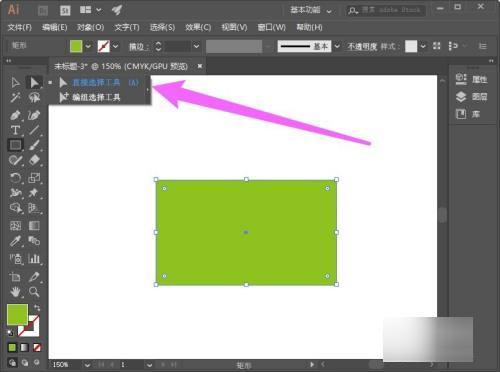Open the zoom level dropdown at bottom
Viewport: 500px width, 372px height.
tap(87, 365)
